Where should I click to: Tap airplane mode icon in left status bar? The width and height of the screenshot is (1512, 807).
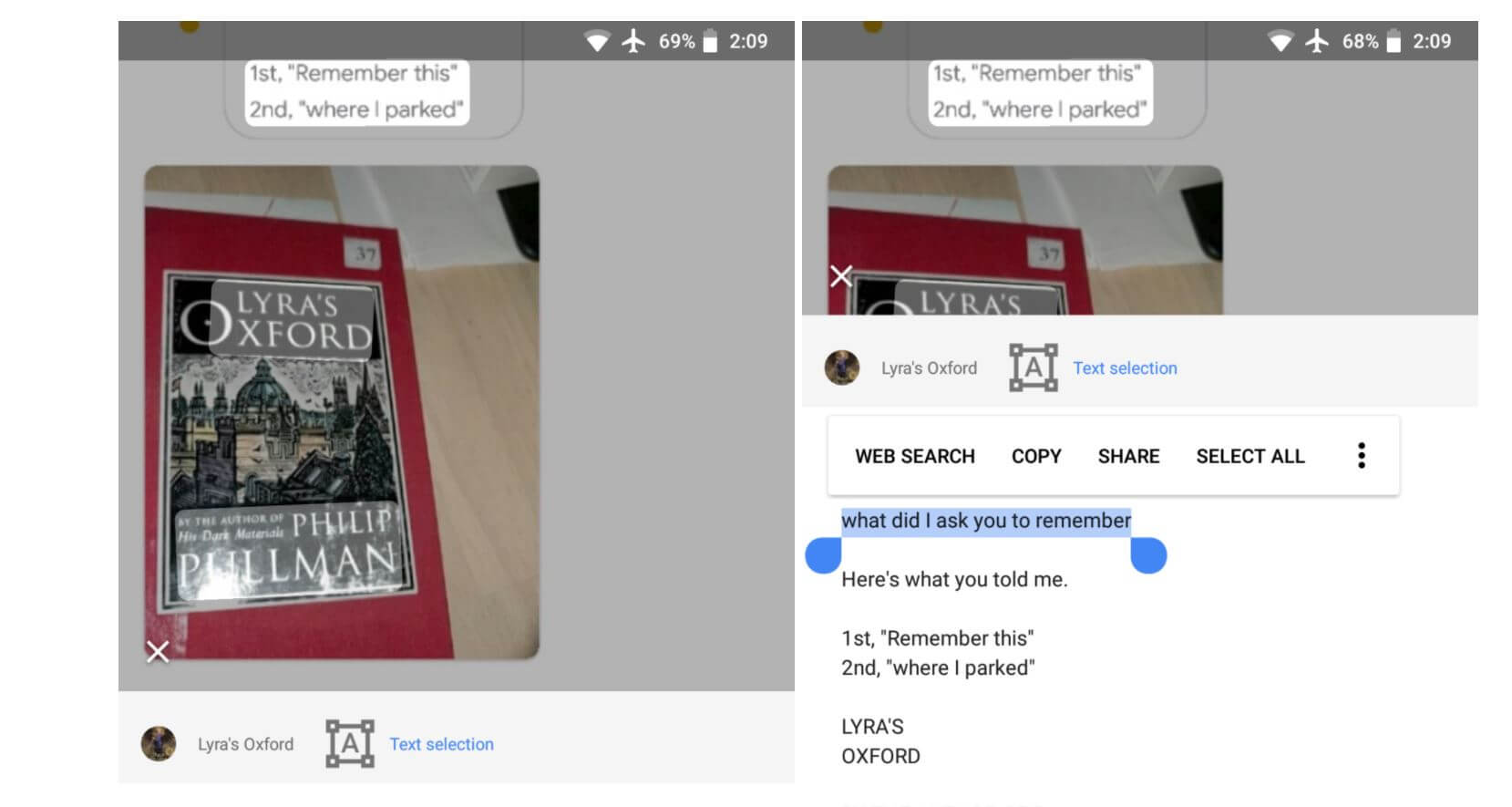pyautogui.click(x=633, y=41)
